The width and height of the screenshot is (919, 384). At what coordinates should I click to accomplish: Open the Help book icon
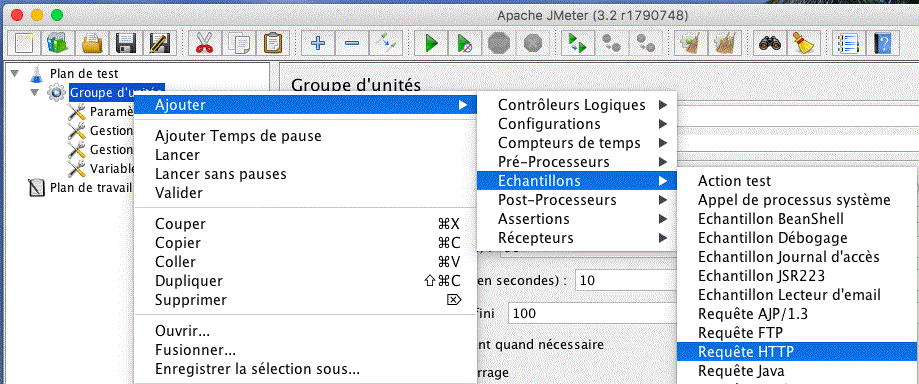point(882,43)
